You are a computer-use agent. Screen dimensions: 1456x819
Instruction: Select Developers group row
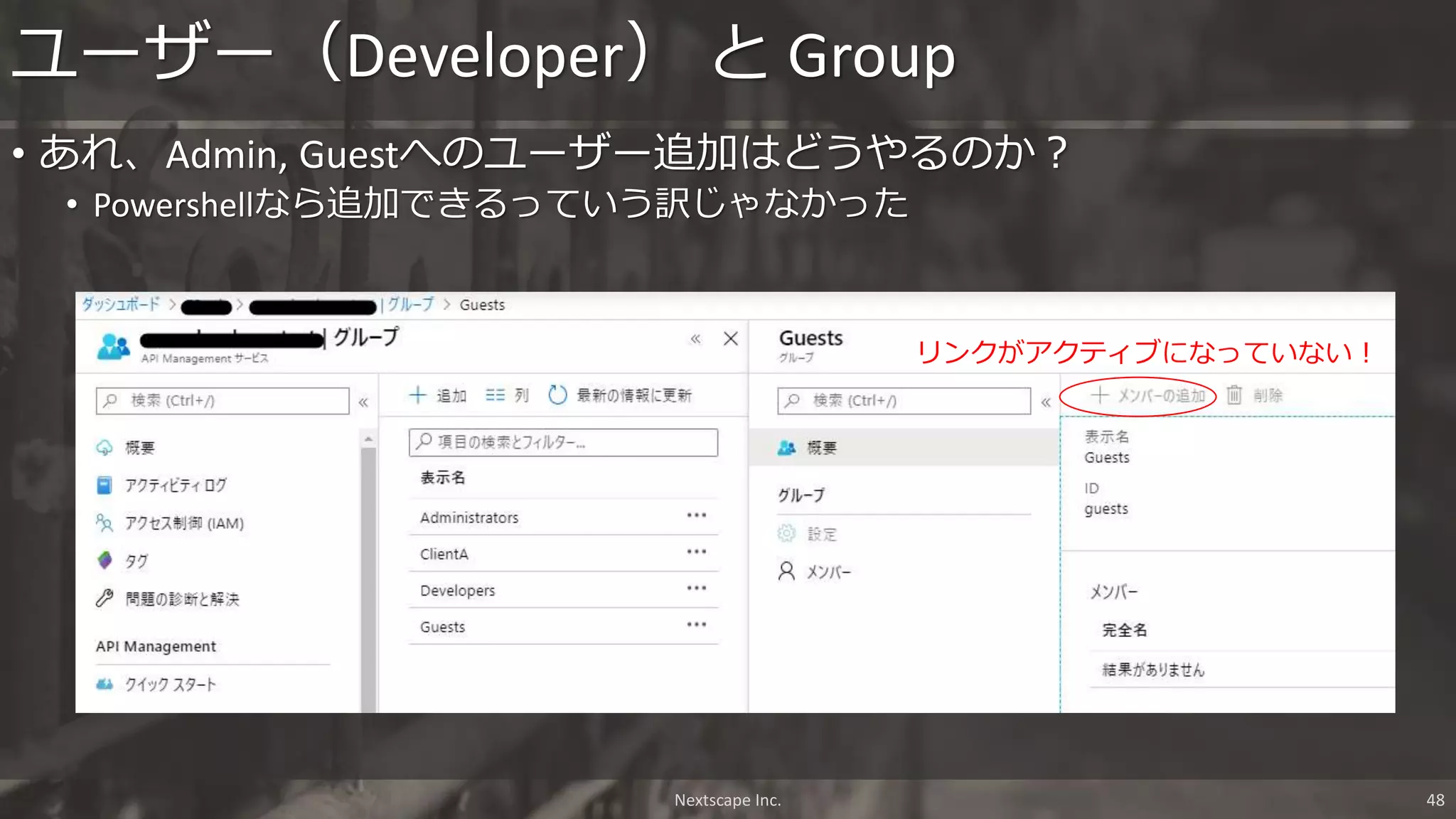564,590
